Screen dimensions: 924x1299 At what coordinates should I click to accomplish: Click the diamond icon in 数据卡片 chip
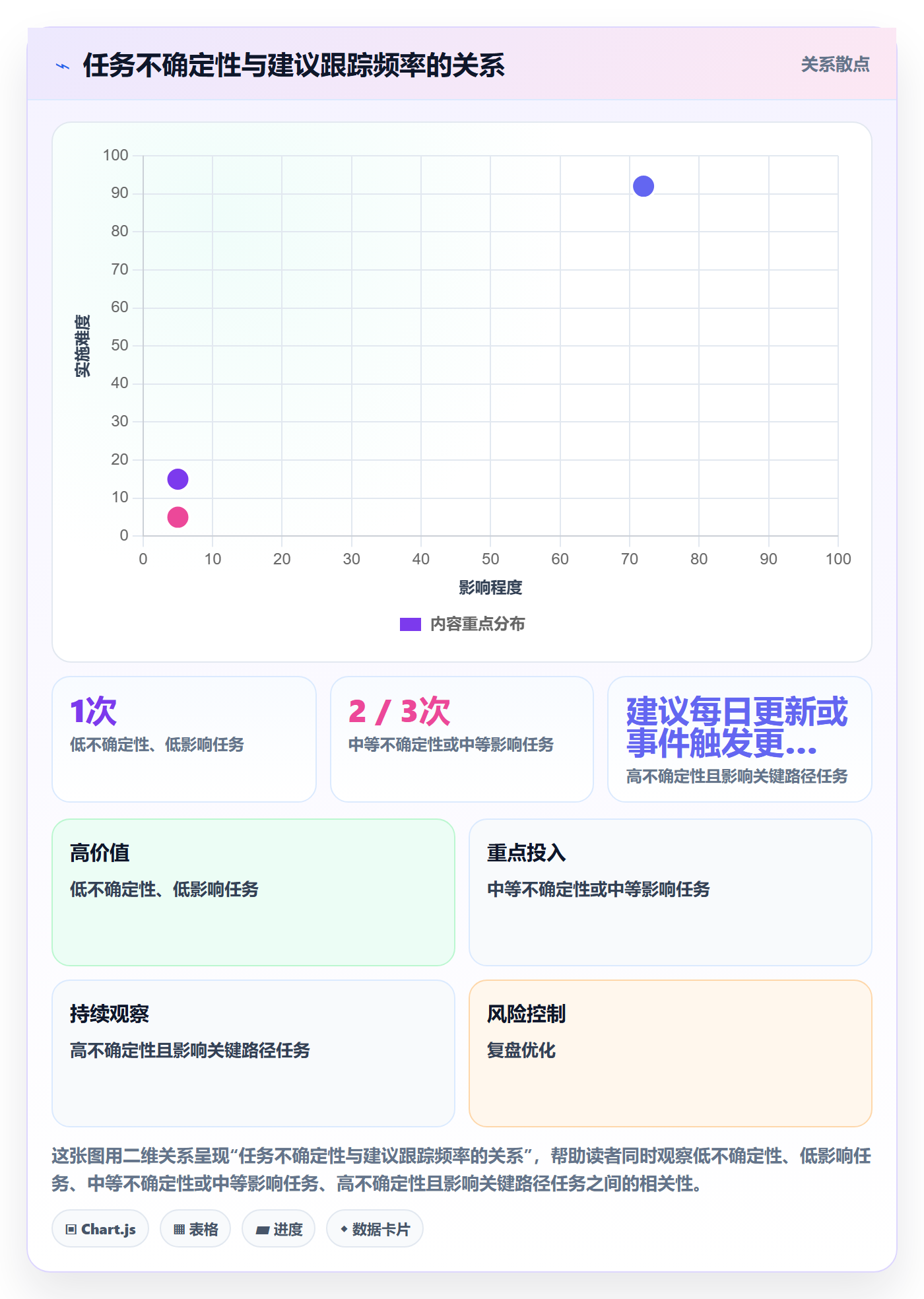click(x=344, y=1229)
